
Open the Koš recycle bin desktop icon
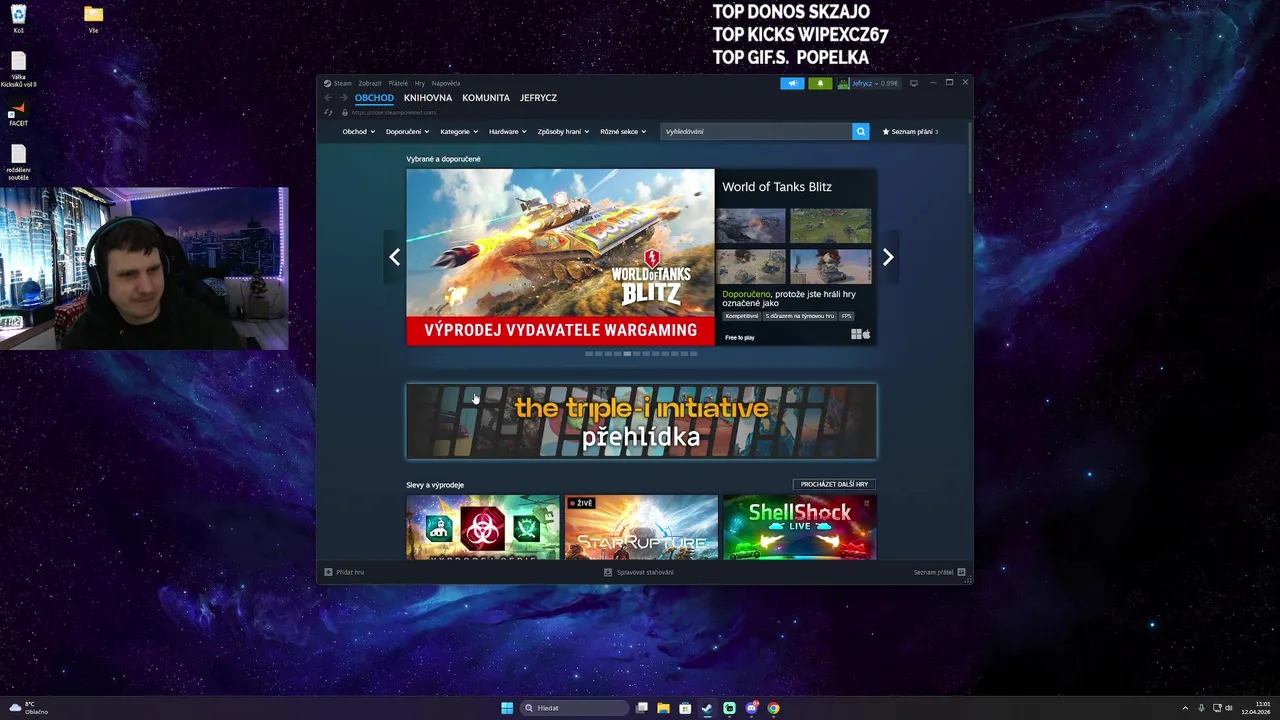(18, 19)
